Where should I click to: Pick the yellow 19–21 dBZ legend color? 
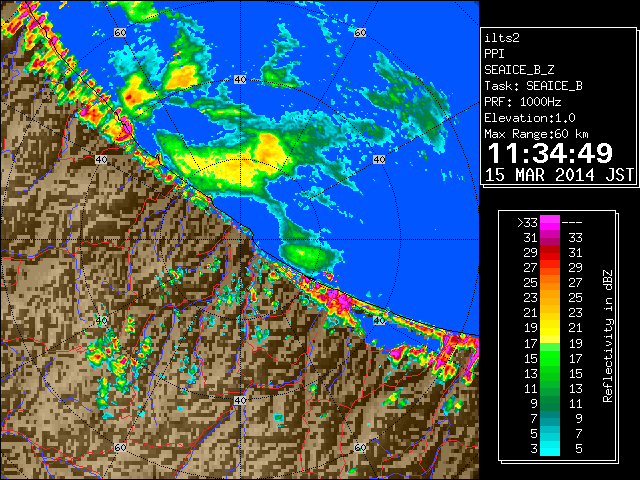pos(550,328)
